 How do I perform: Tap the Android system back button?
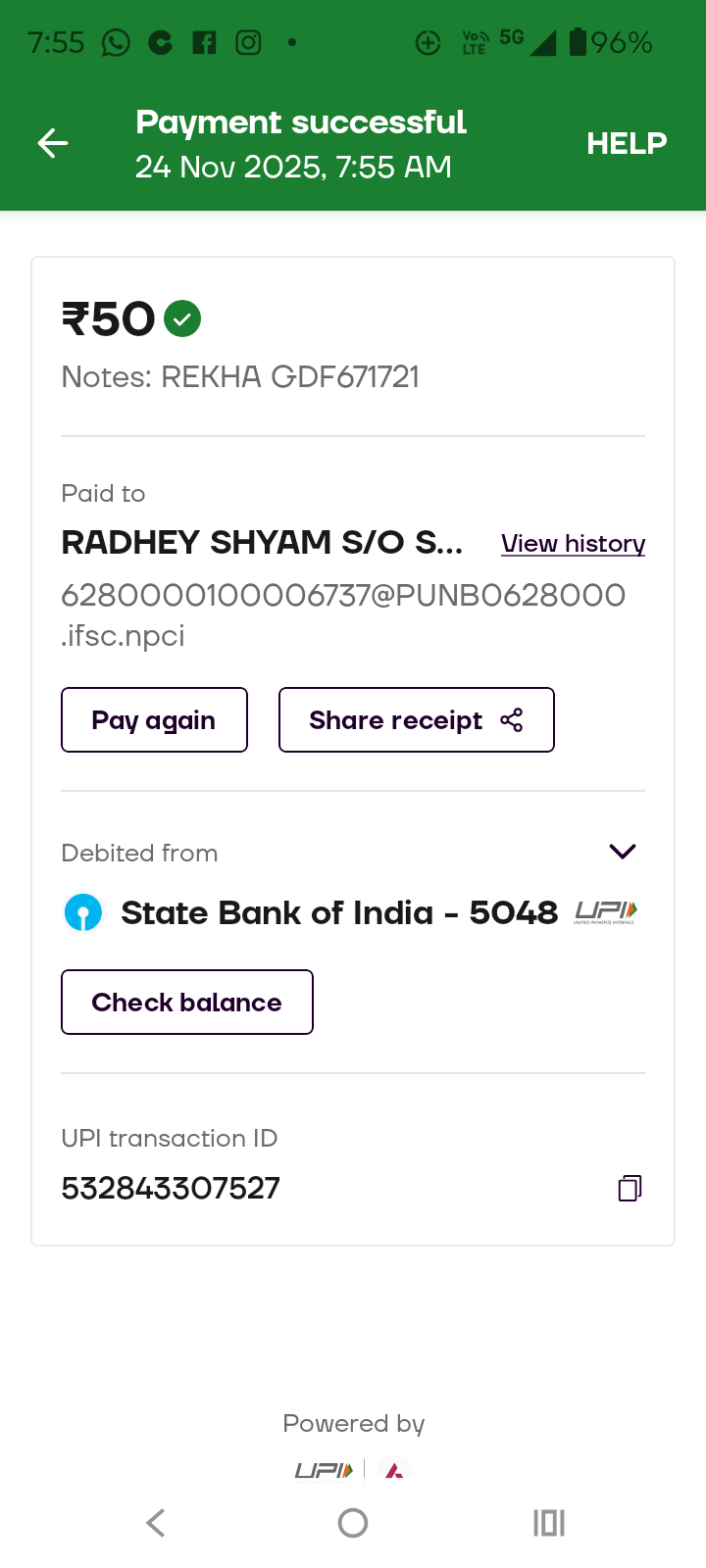156,1523
